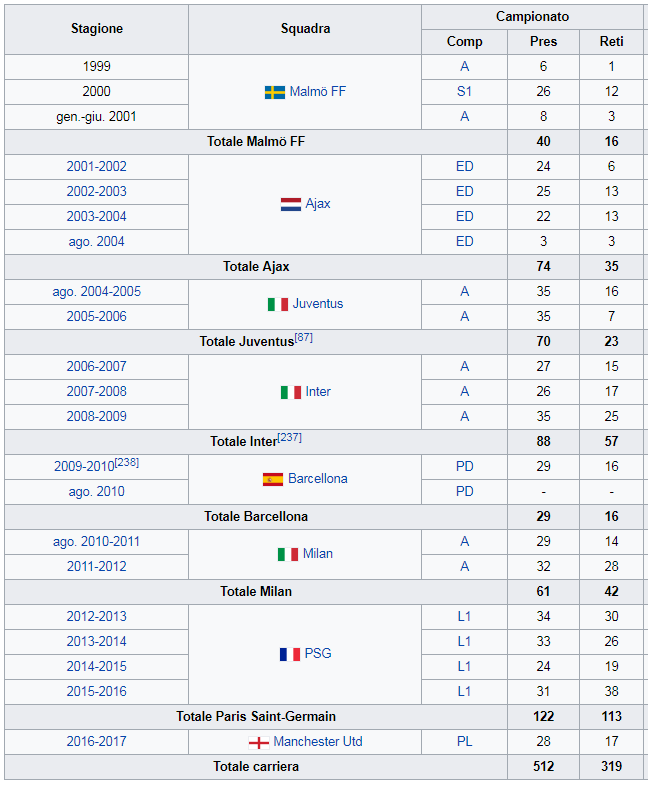
Task: Click the Italian flag icon beside Inter
Action: 290,392
